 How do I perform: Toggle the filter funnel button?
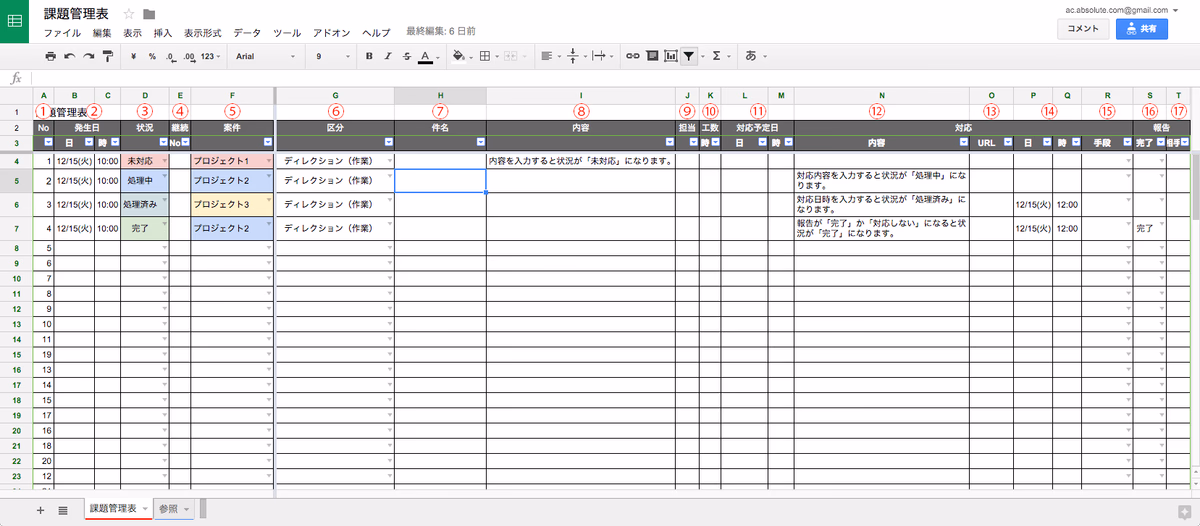tap(689, 57)
